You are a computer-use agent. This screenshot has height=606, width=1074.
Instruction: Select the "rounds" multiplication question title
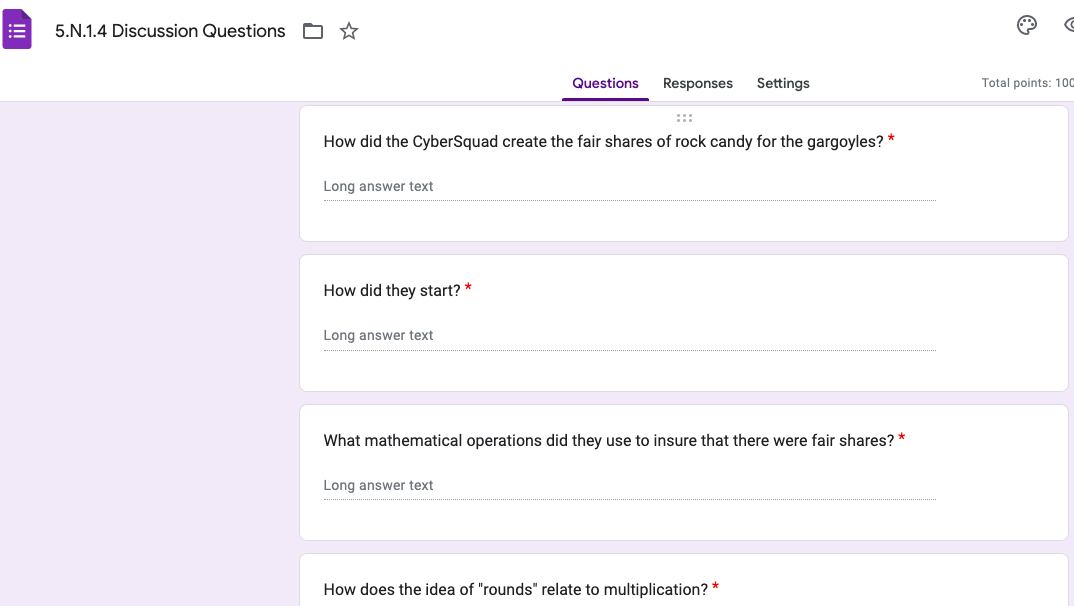point(515,589)
